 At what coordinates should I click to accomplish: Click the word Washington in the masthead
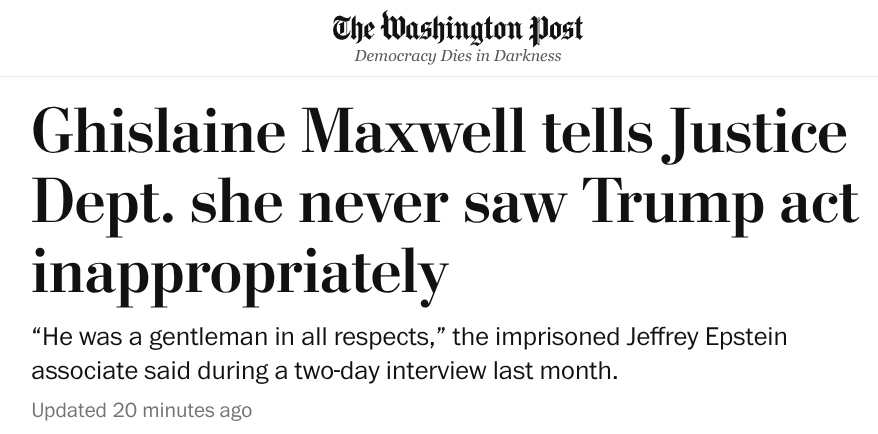click(454, 29)
